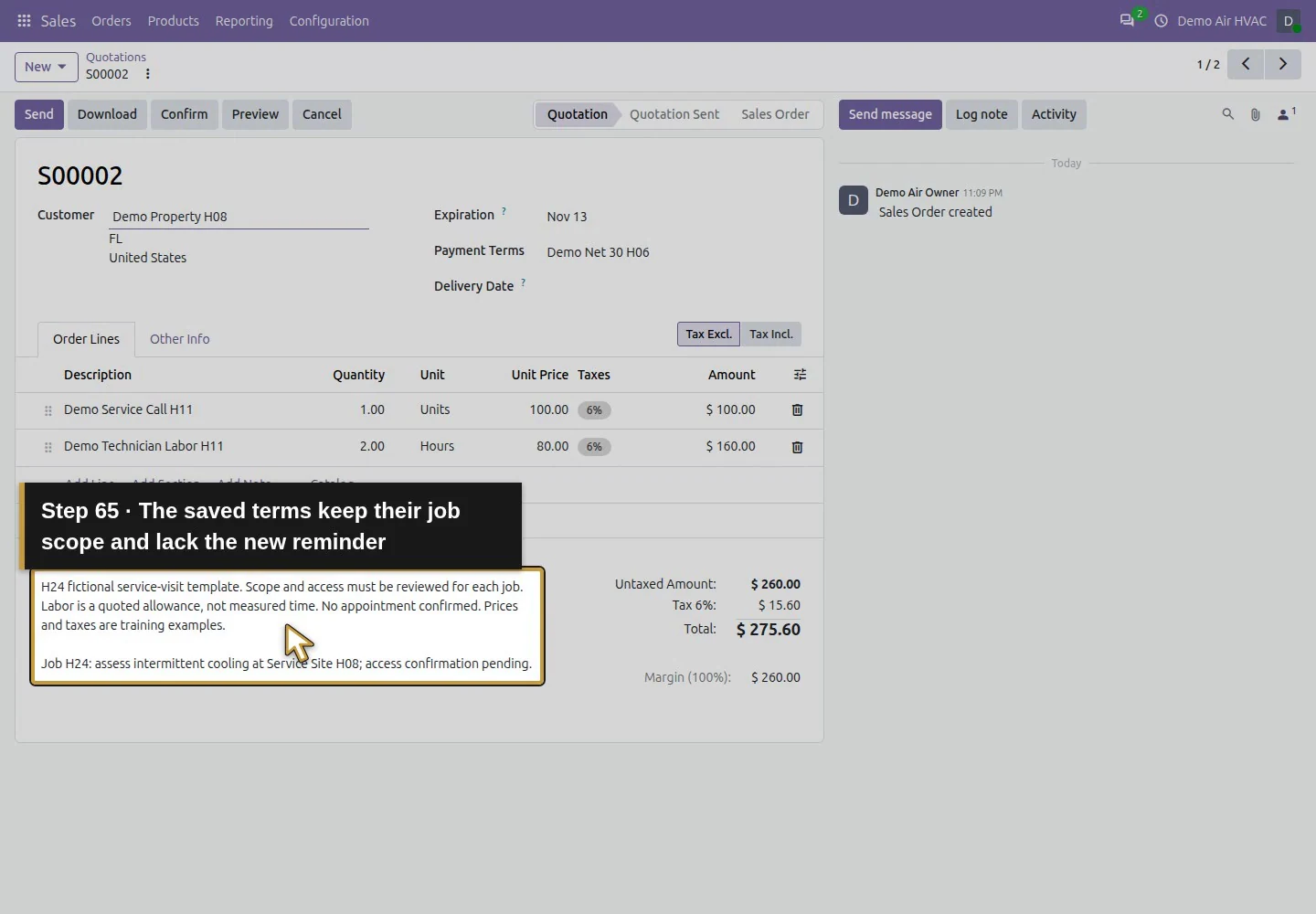Open the Reporting menu
Screen dimensions: 1316x914
coord(244,21)
